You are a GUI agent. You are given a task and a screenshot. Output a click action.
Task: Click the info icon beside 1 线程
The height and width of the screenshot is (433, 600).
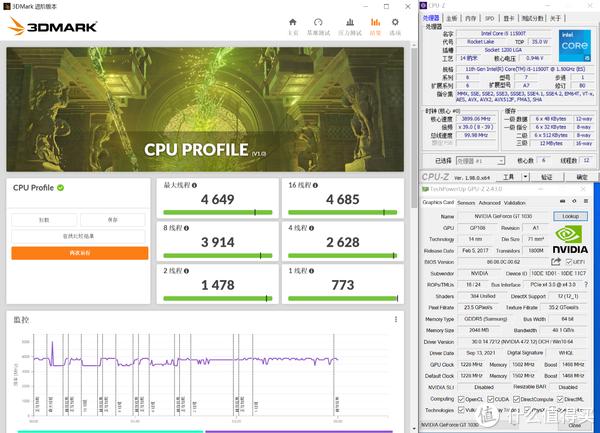[x=311, y=271]
